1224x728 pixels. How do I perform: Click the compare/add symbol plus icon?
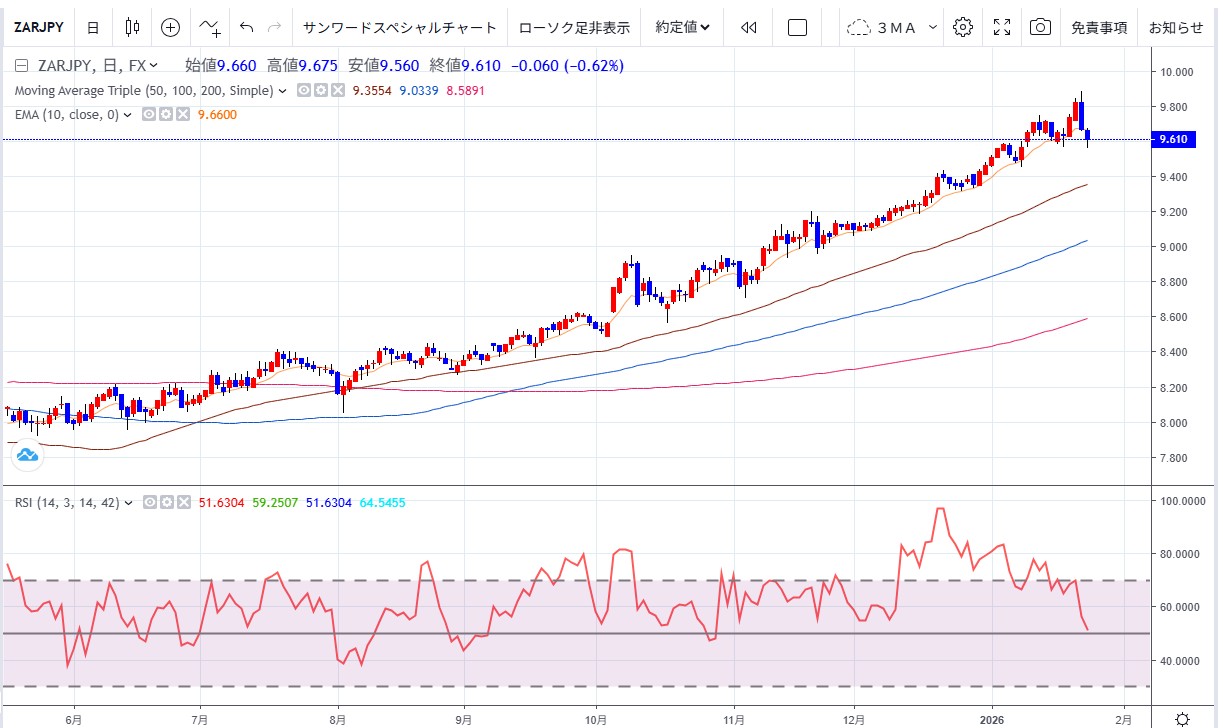171,27
